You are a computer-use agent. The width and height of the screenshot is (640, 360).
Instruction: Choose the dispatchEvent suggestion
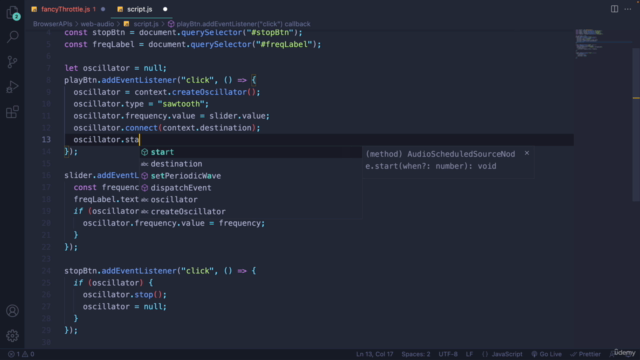251,188
